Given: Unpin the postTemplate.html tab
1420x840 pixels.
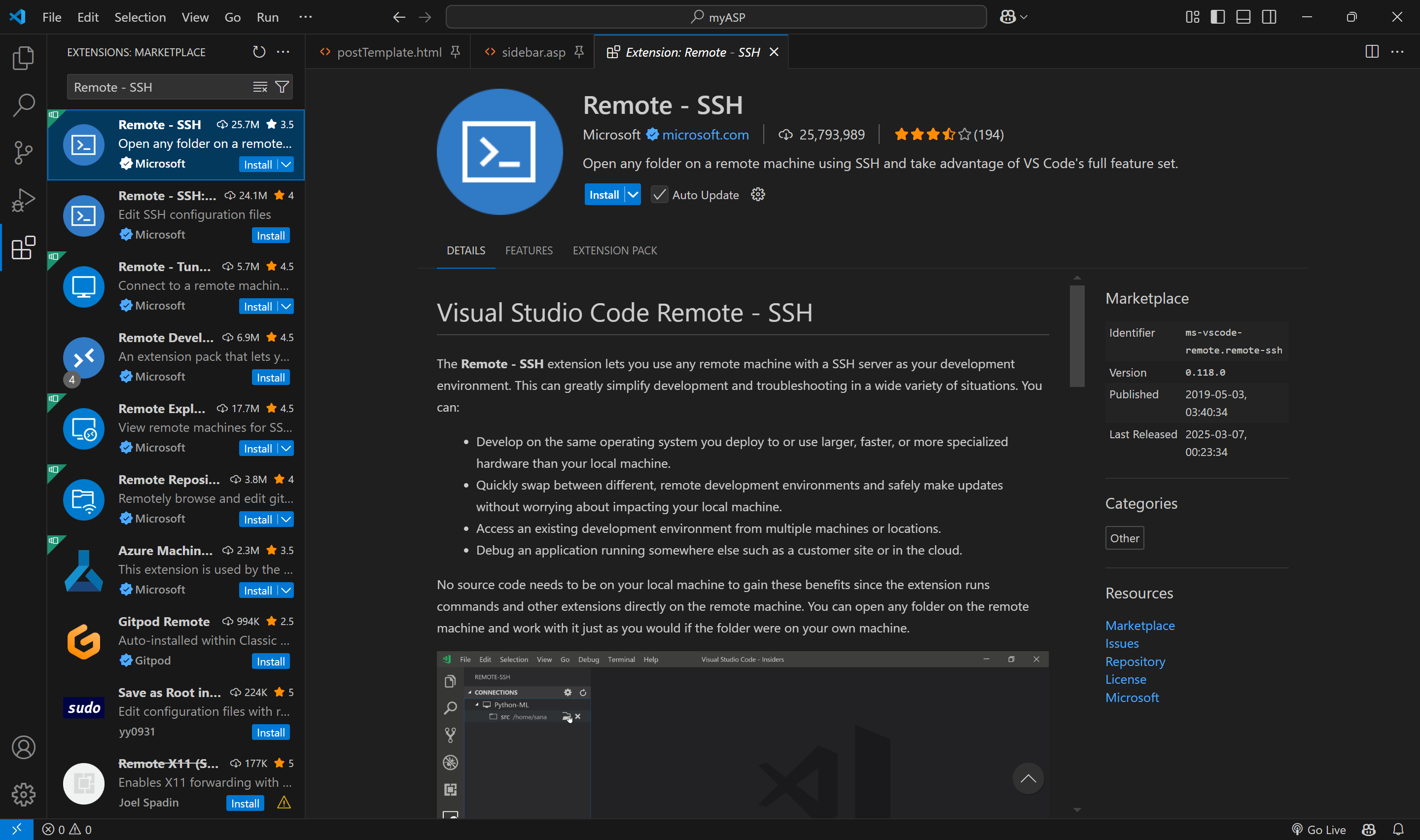Looking at the screenshot, I should [x=455, y=52].
